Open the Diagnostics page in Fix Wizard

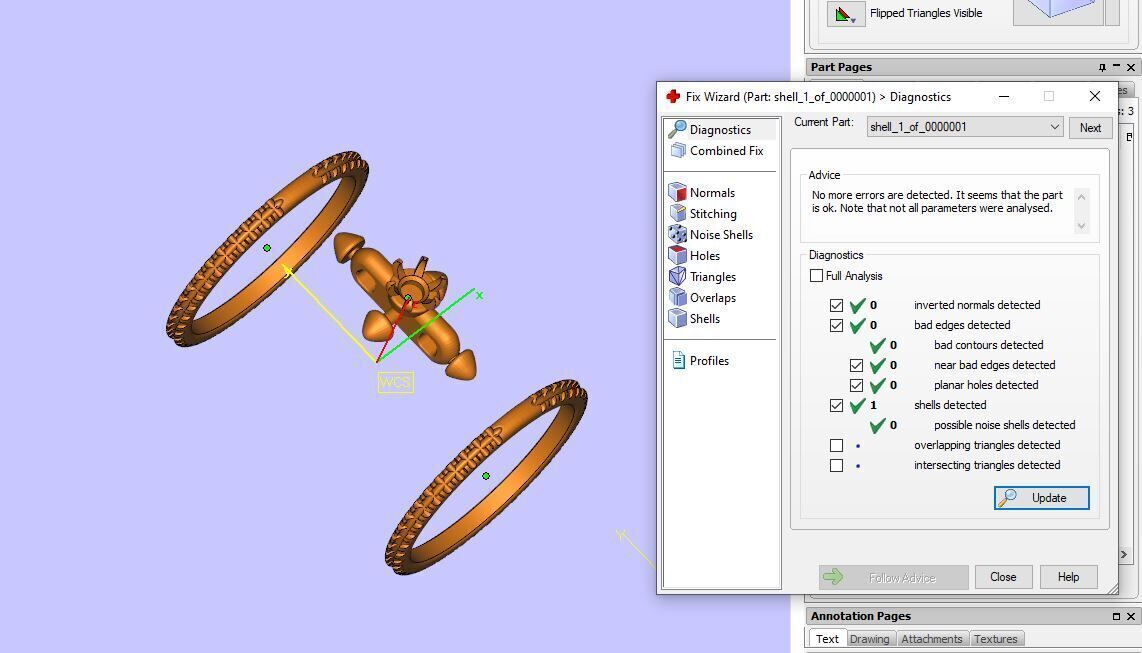[x=720, y=130]
